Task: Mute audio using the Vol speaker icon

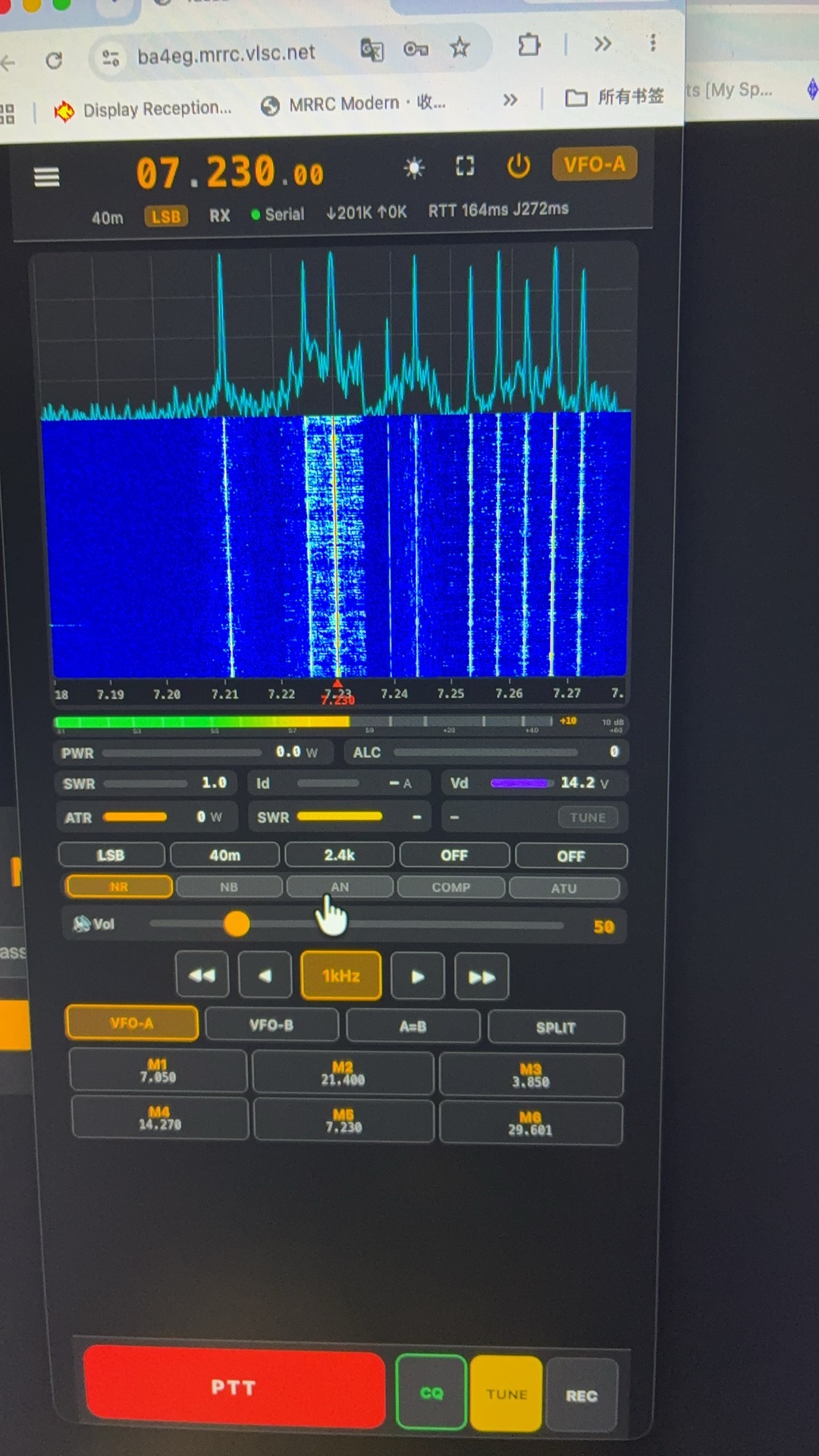Action: coord(81,924)
